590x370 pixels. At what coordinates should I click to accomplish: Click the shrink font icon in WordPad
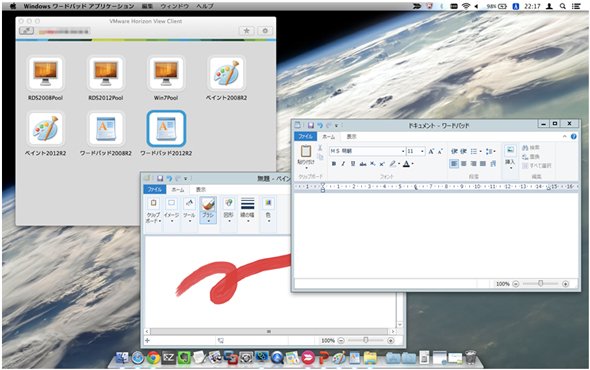pos(439,151)
